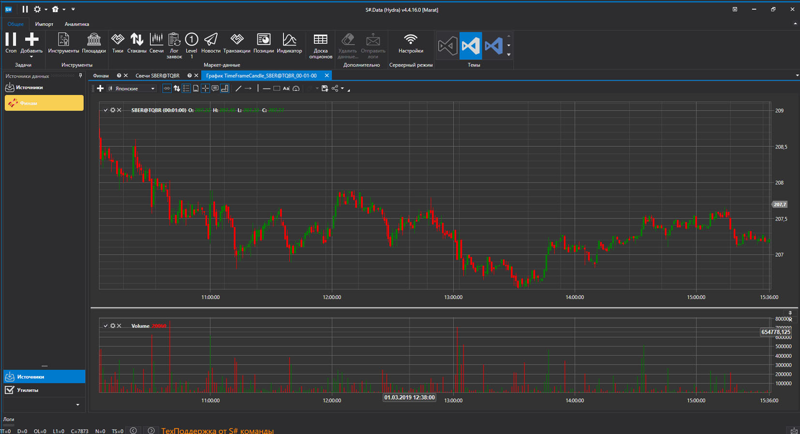Toggle the crosshair button on chart toolbar
800x434 pixels.
click(205, 89)
